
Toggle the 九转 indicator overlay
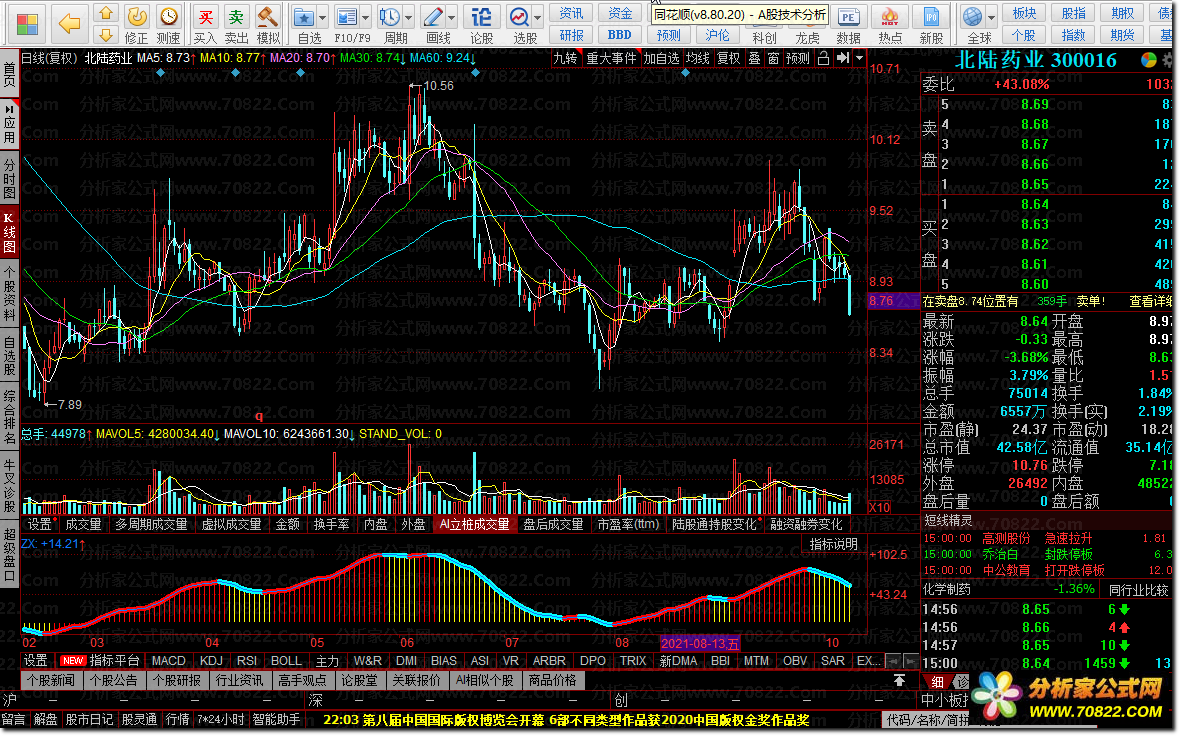tap(565, 58)
